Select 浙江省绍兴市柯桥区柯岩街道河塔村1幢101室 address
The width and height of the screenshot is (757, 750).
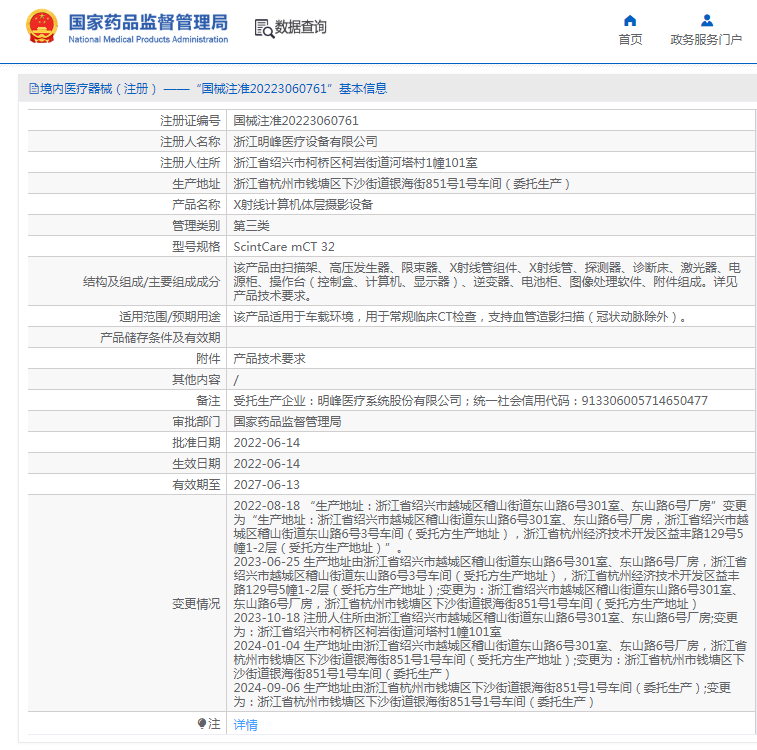click(x=355, y=163)
